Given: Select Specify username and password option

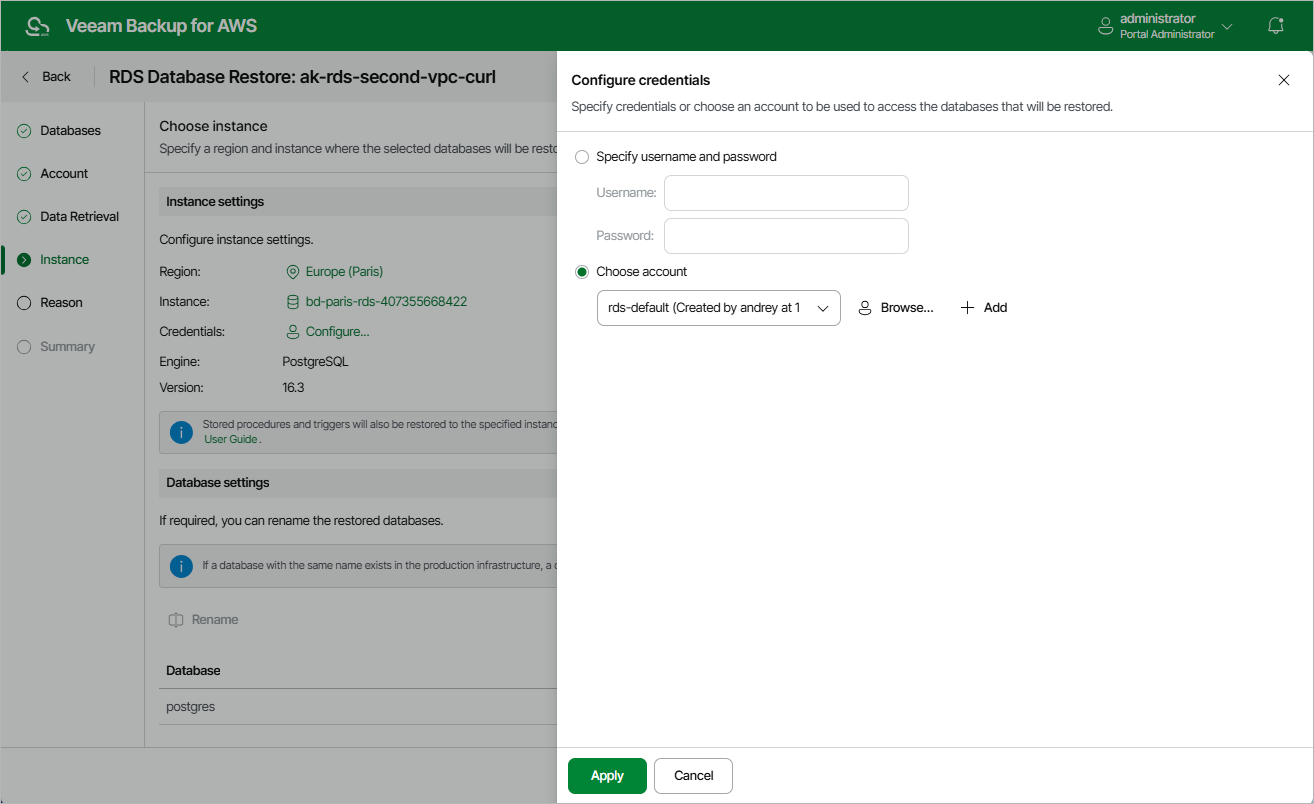Looking at the screenshot, I should [x=582, y=157].
